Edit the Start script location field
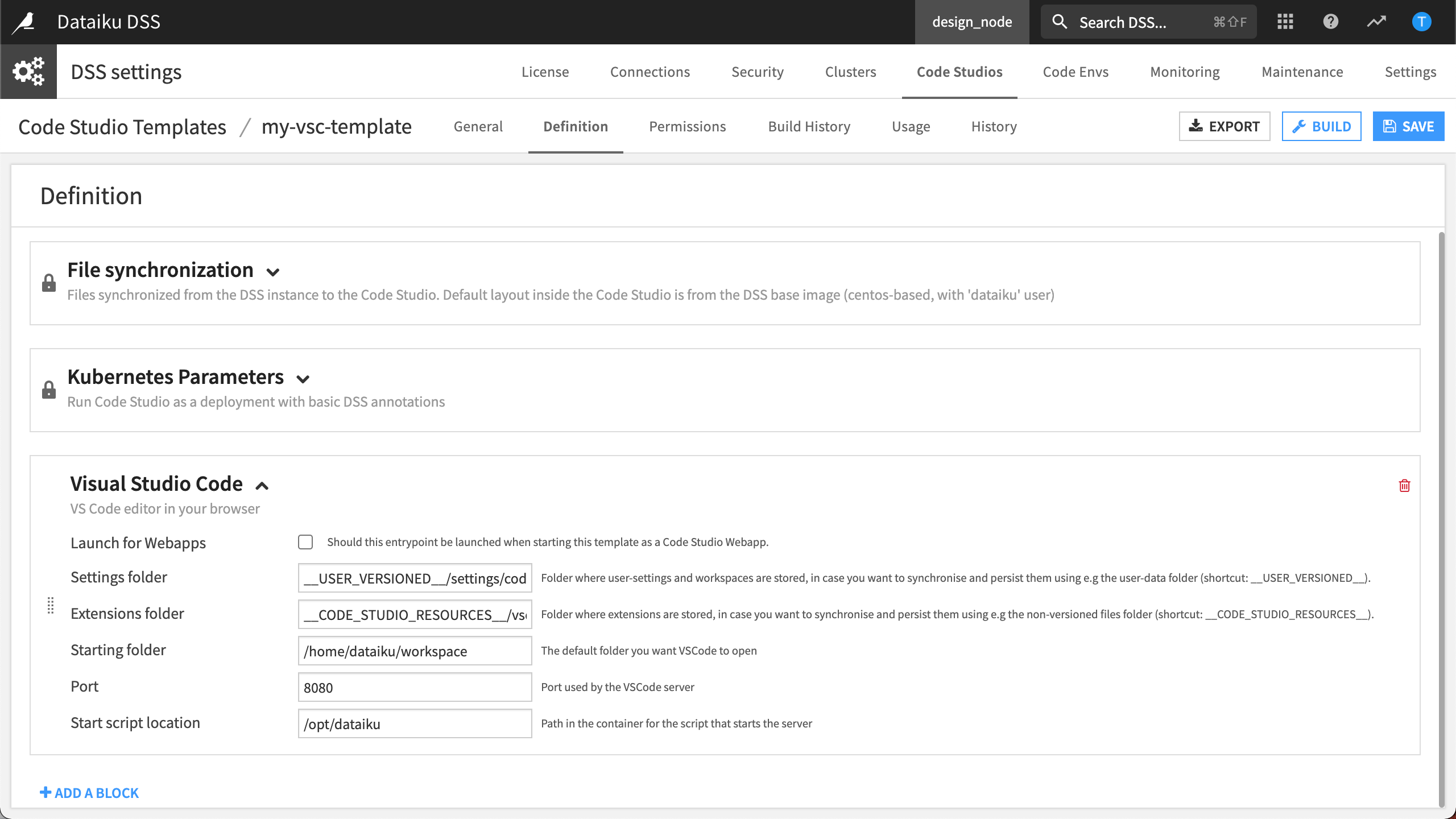The height and width of the screenshot is (819, 1456). [x=415, y=723]
